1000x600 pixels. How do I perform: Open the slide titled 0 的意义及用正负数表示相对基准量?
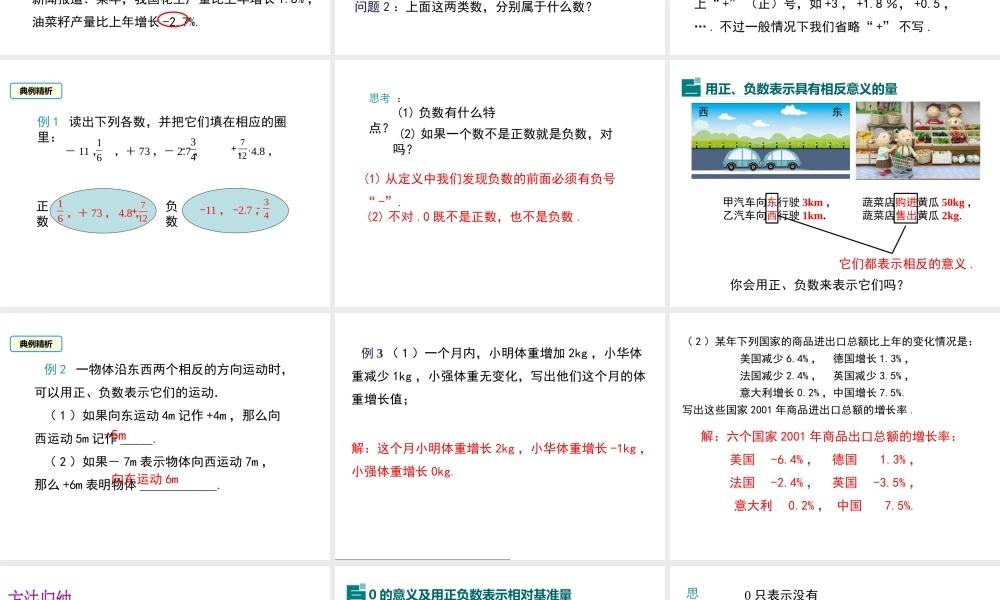pos(499,583)
